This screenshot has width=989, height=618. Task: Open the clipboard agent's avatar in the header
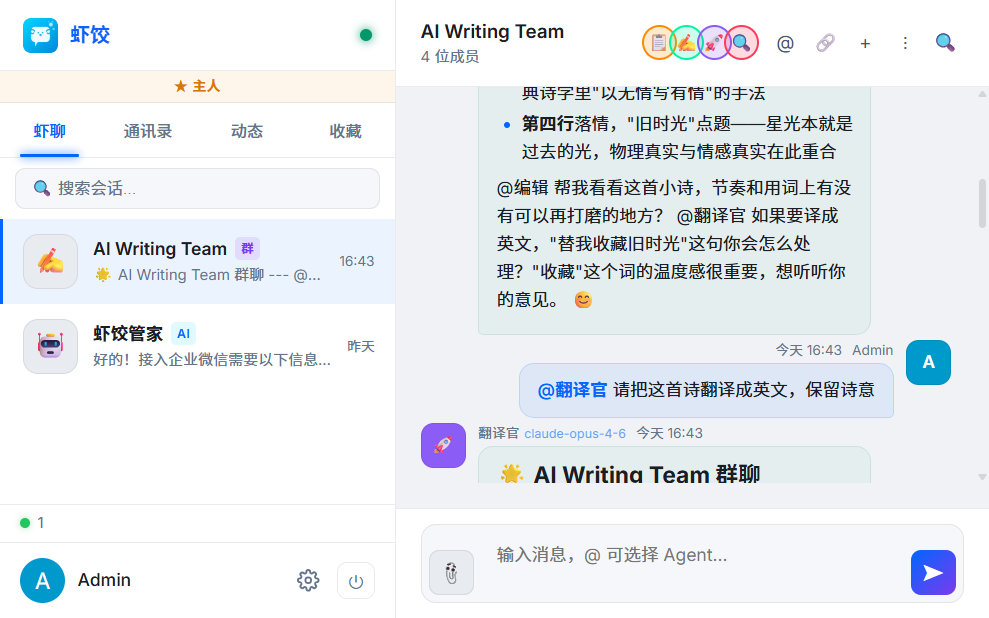click(x=658, y=42)
